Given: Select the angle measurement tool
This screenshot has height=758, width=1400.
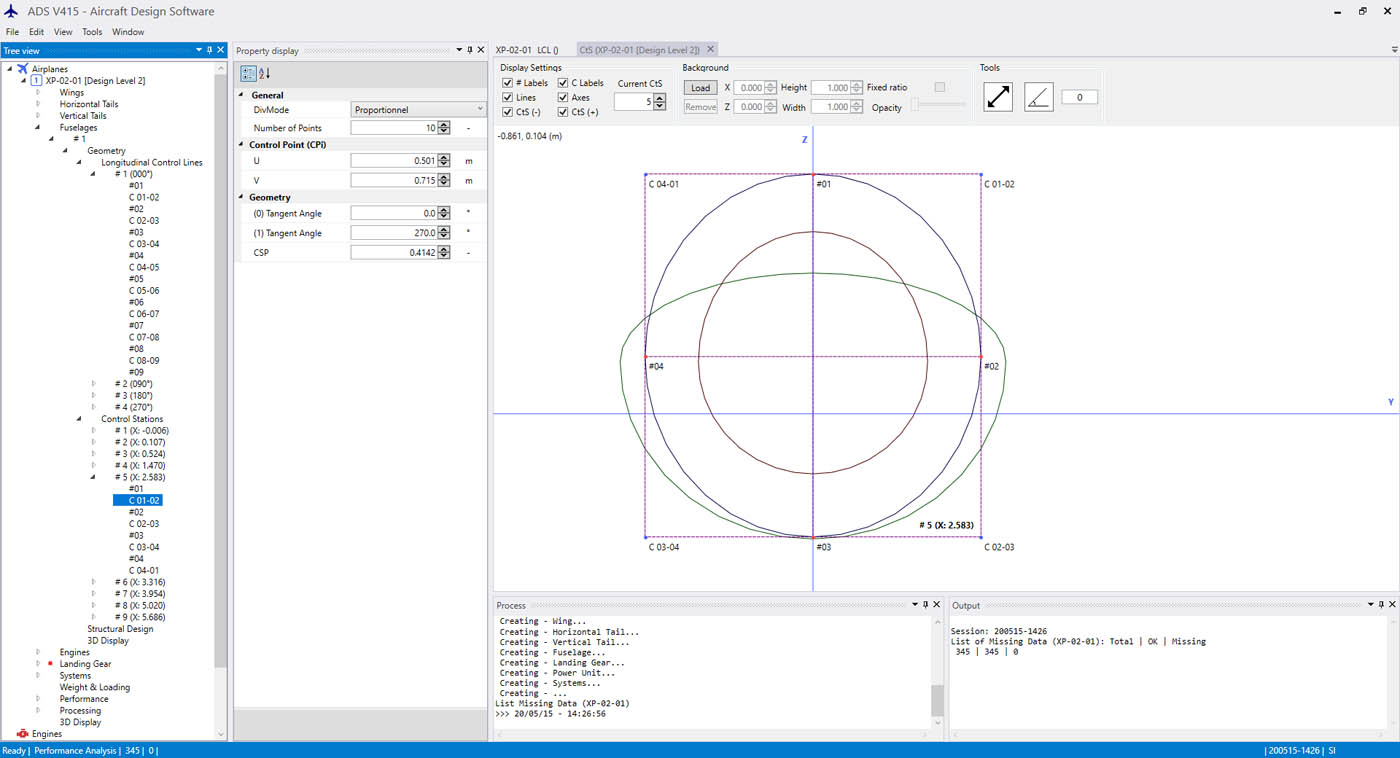Looking at the screenshot, I should (1039, 97).
